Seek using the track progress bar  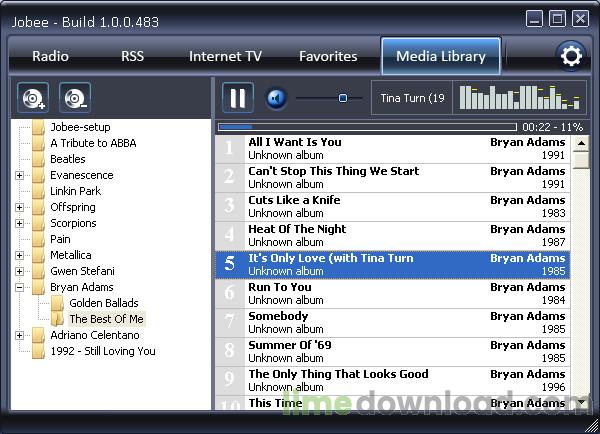click(x=367, y=127)
